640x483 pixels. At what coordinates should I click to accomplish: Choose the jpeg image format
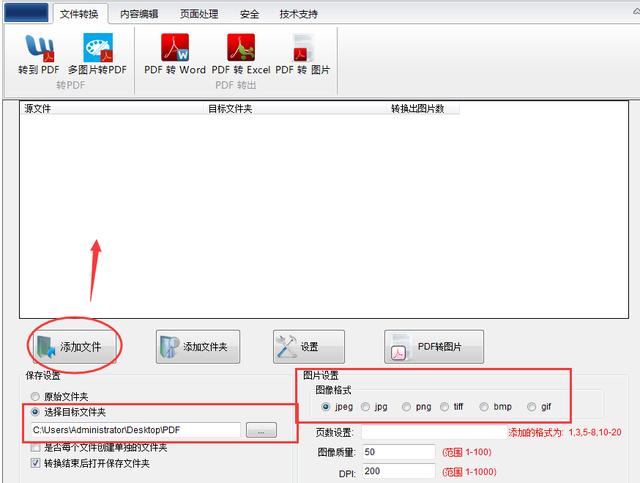pyautogui.click(x=326, y=407)
